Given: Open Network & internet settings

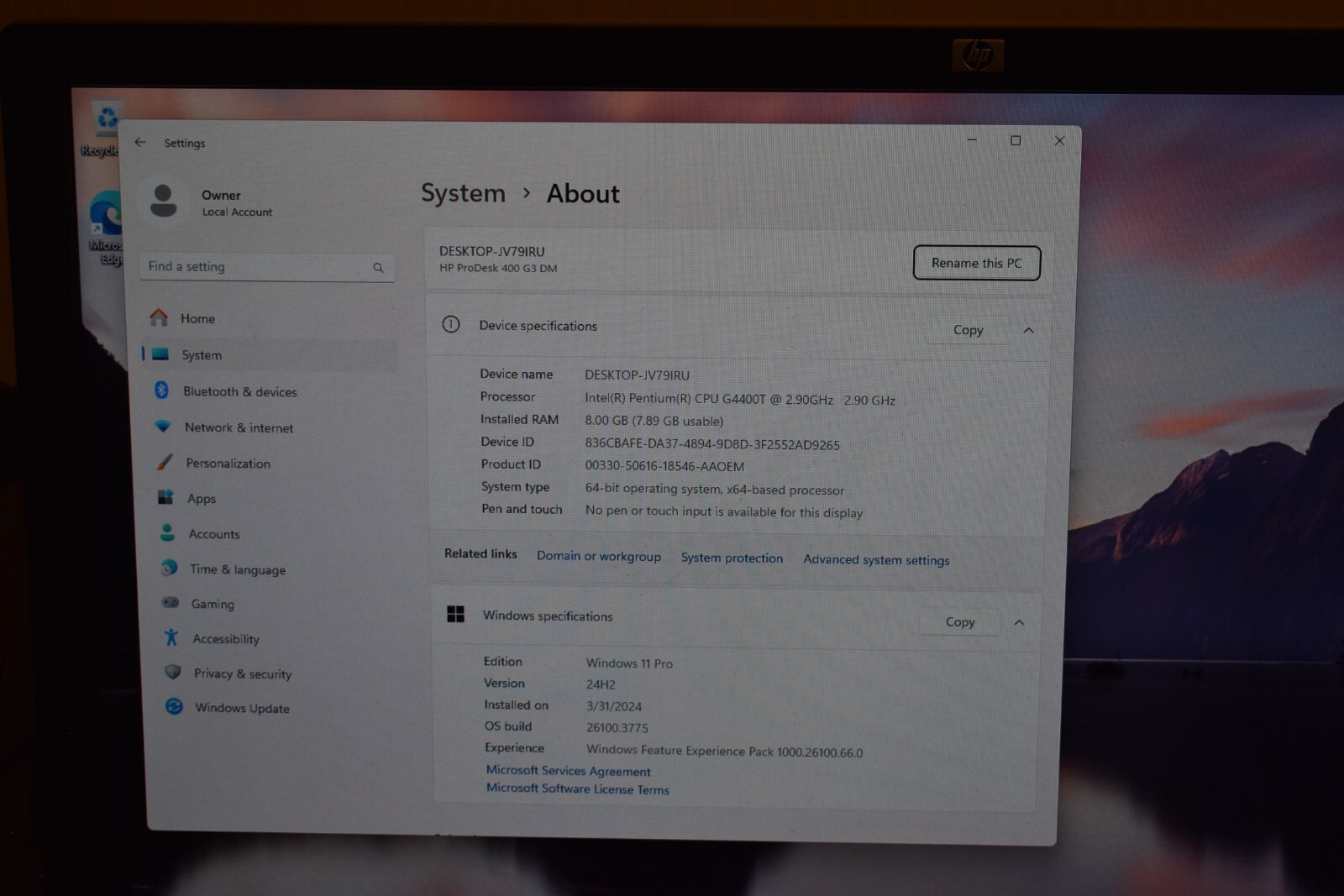Looking at the screenshot, I should 273,427.
